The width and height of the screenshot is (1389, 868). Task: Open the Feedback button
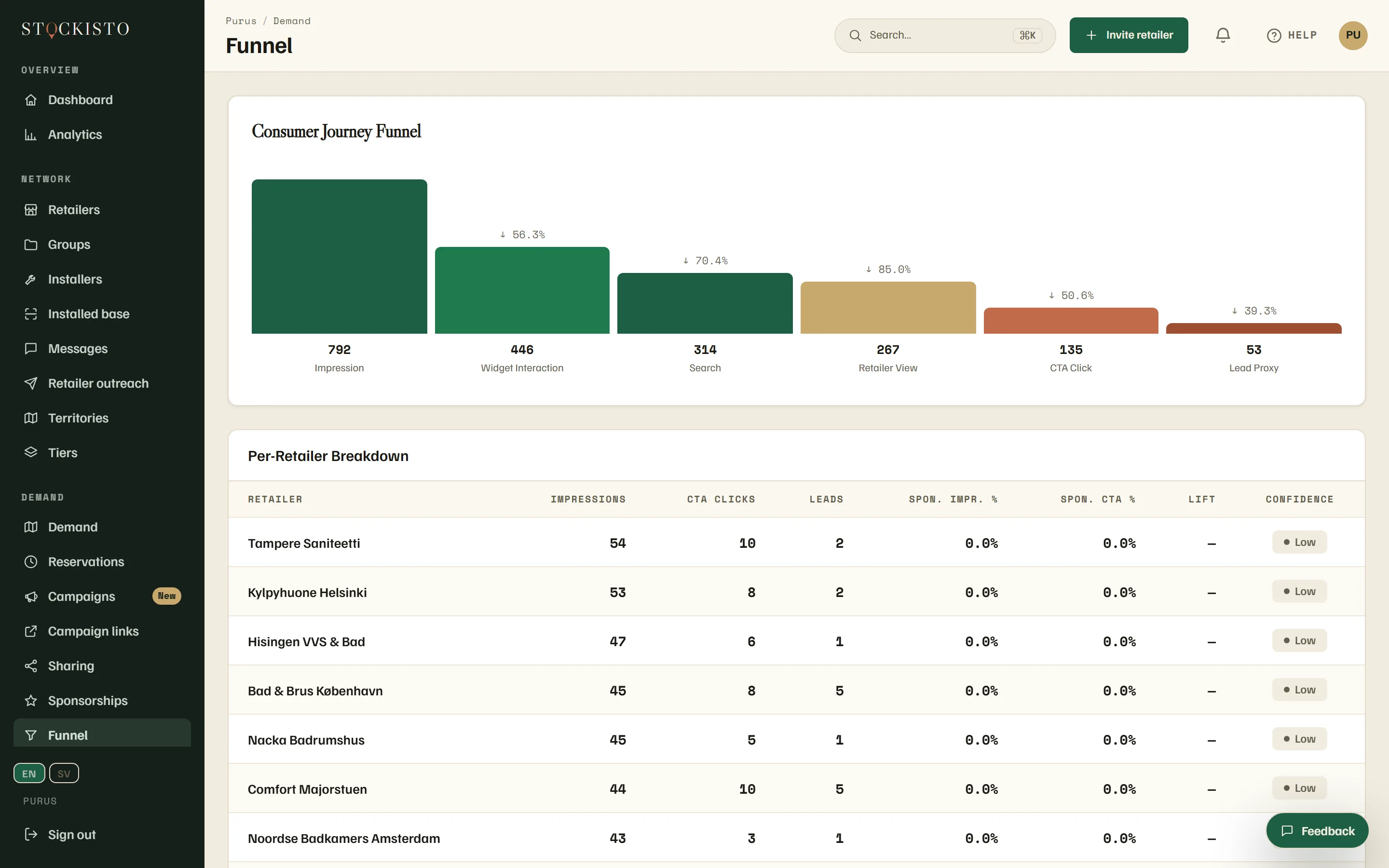coord(1317,831)
